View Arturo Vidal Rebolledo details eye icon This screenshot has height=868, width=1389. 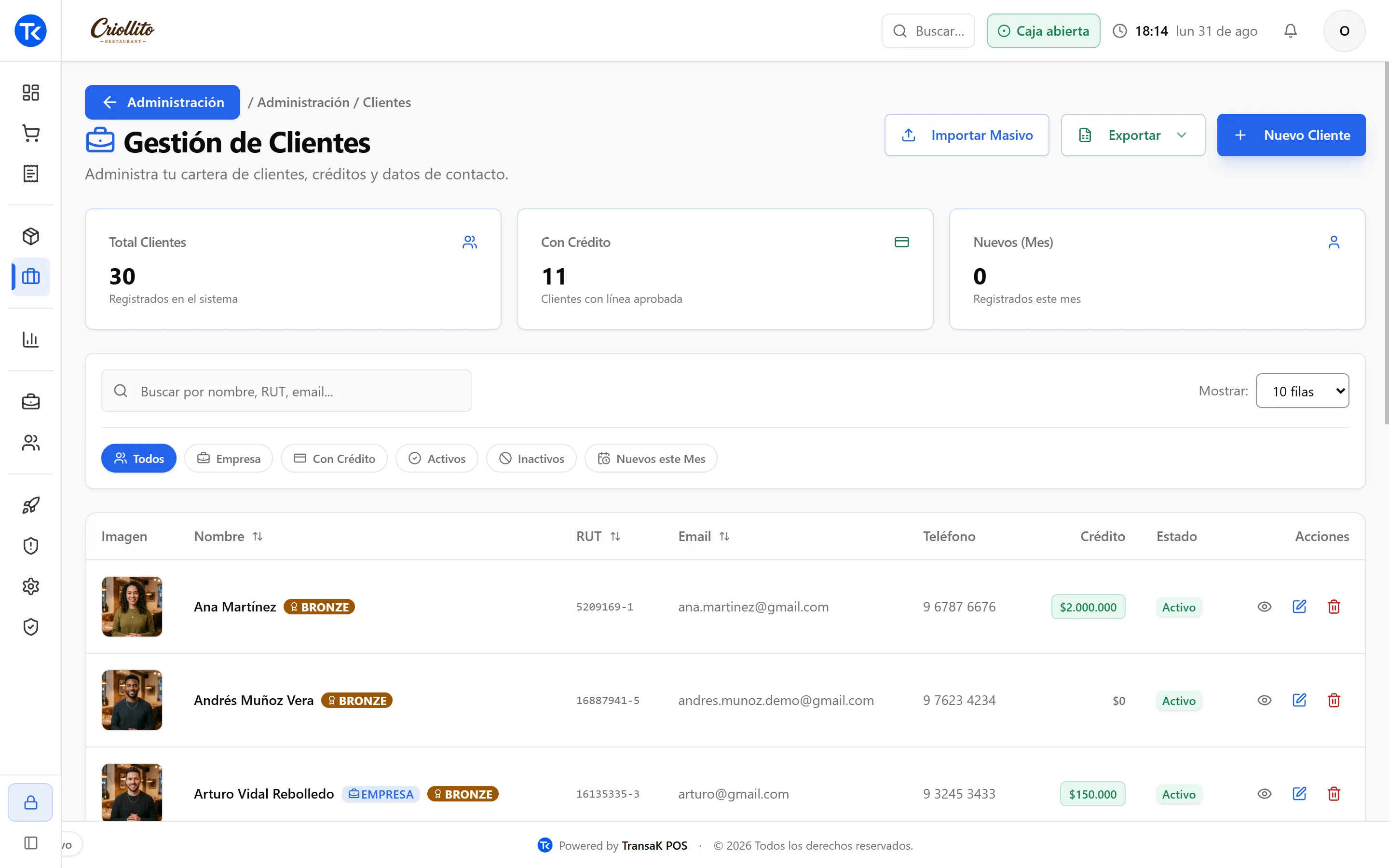[1265, 794]
